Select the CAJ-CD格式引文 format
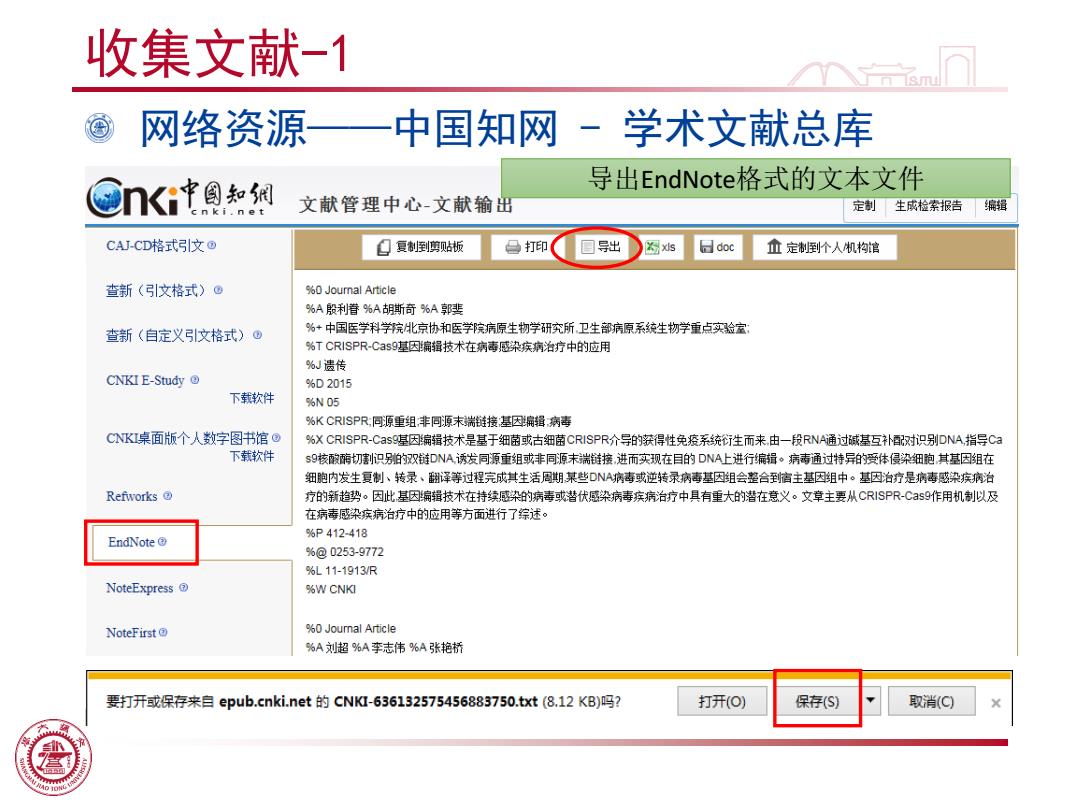This screenshot has height=810, width=1080. (x=155, y=245)
